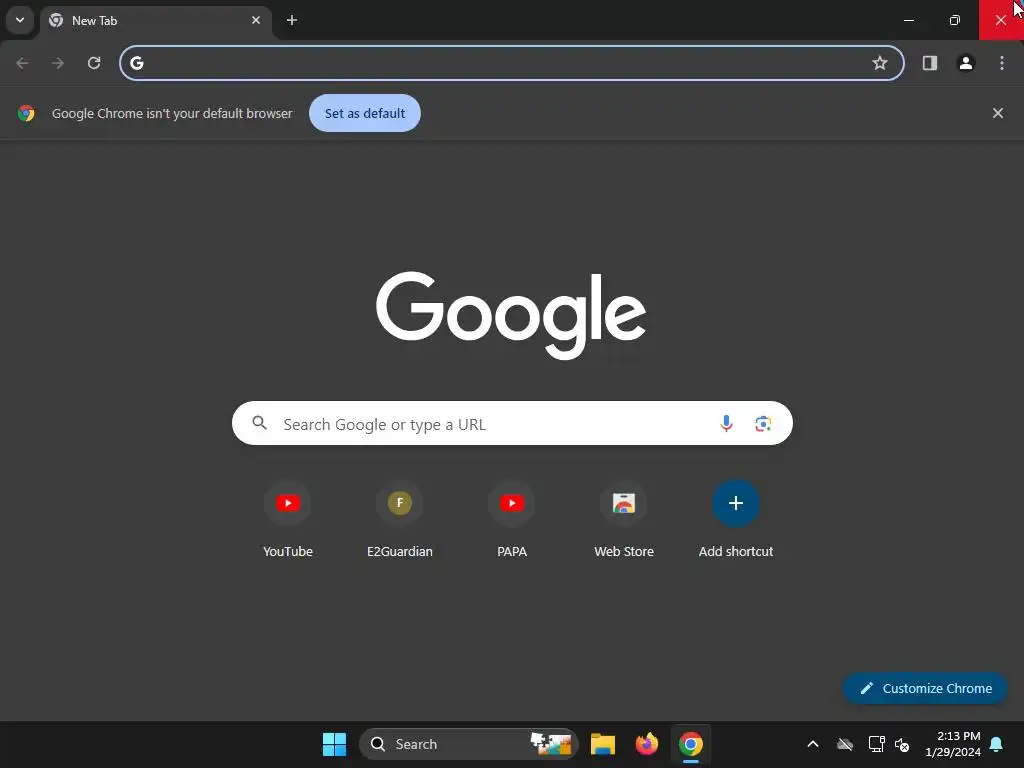
Task: Click Add shortcut plus button
Action: [x=736, y=503]
